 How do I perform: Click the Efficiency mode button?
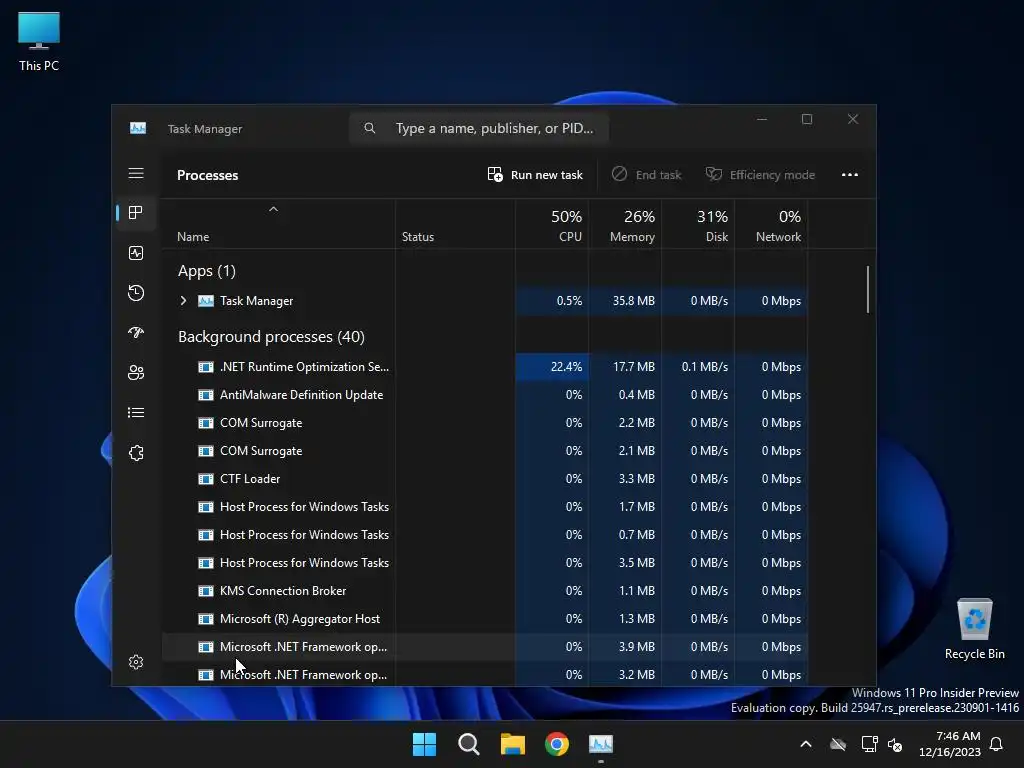(760, 174)
